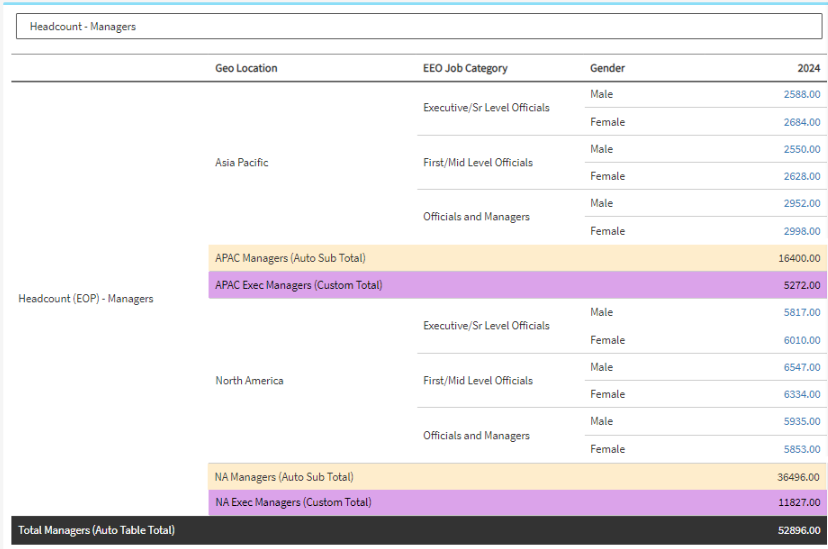Open the 2588.00 value link
The width and height of the screenshot is (828, 549).
[802, 95]
